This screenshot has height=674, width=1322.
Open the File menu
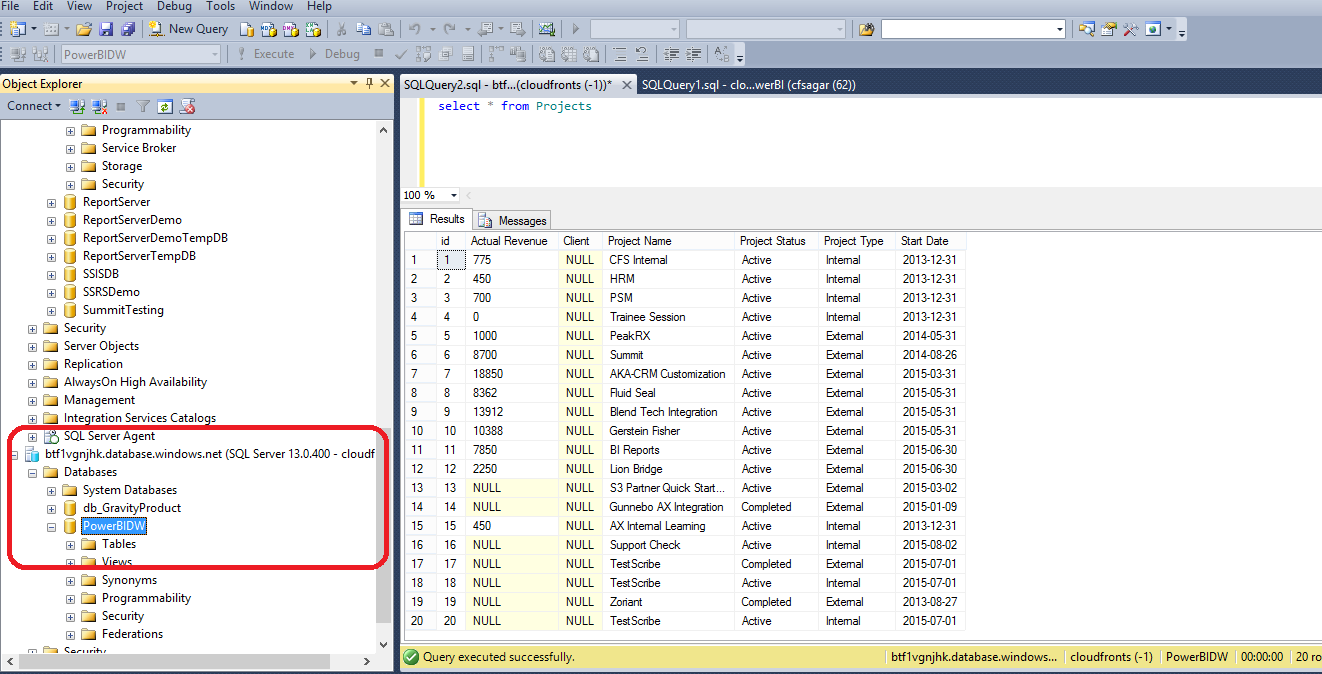point(11,6)
